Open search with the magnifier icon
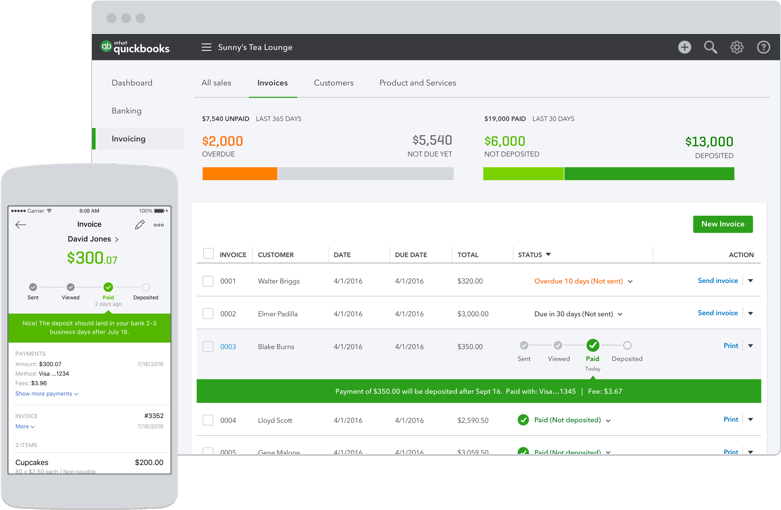This screenshot has width=781, height=510. coord(710,47)
